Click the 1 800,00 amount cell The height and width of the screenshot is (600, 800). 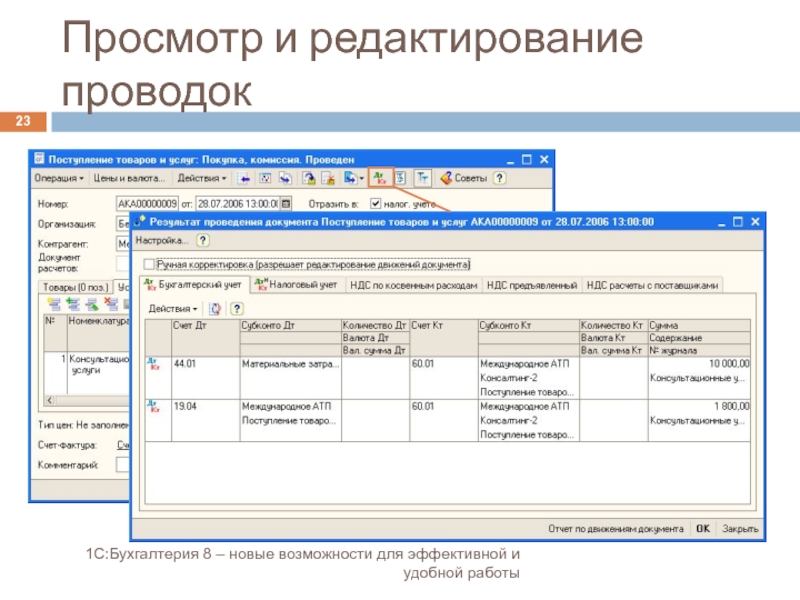tap(699, 406)
